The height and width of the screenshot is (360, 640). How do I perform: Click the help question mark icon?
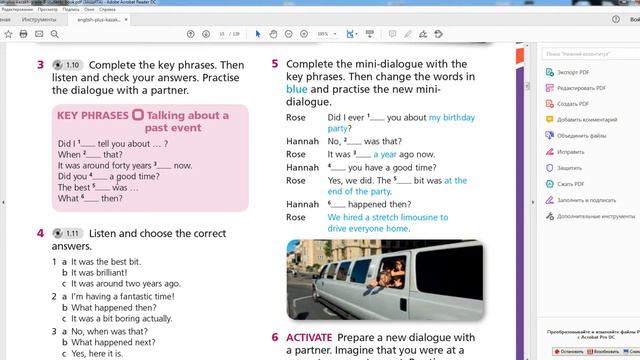616,19
